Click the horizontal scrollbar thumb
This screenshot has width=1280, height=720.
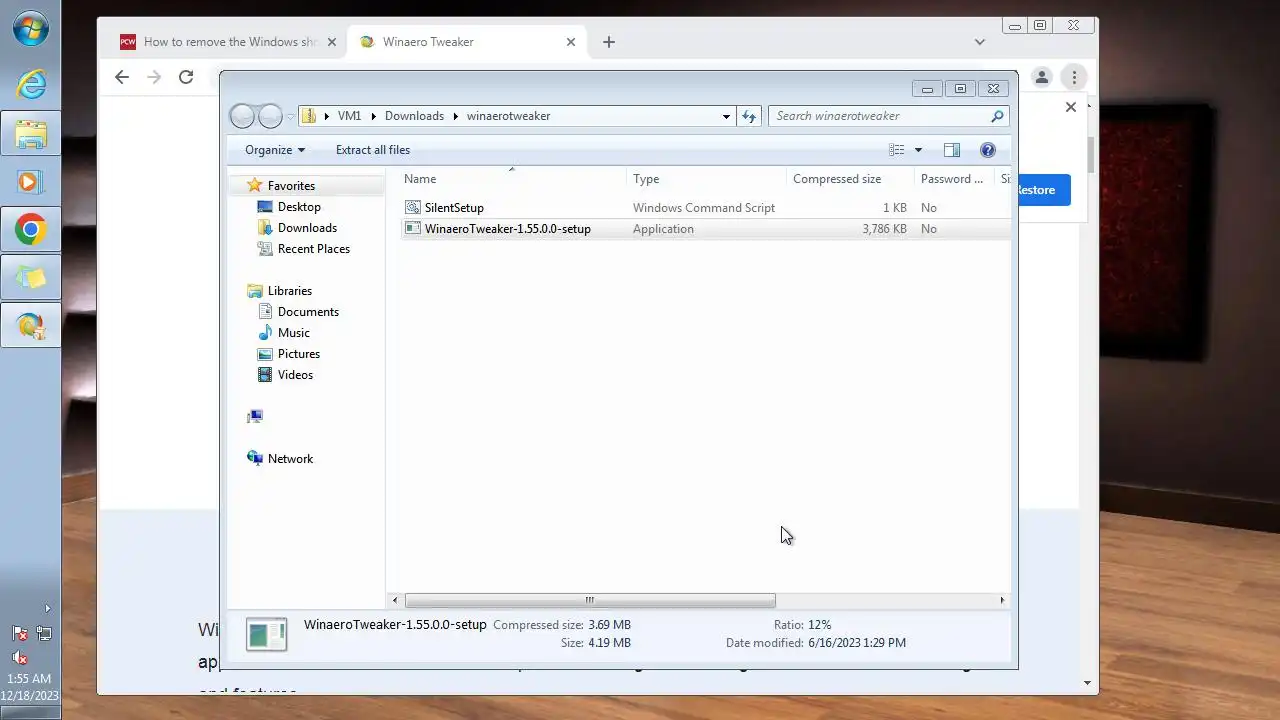589,600
